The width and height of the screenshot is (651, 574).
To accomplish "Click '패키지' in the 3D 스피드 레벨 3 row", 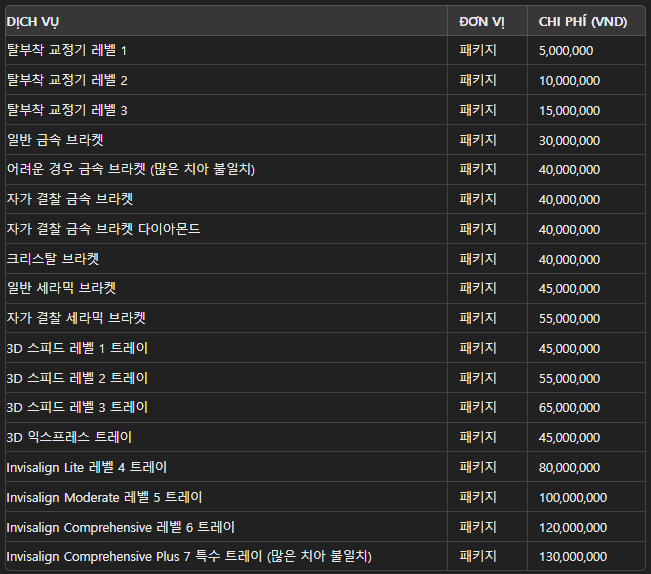I will (478, 407).
